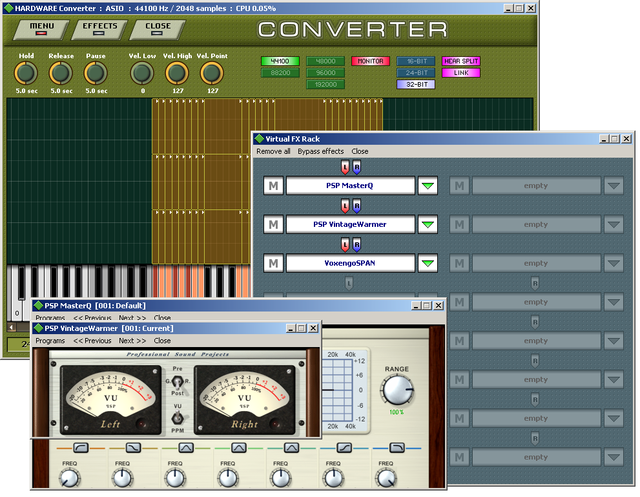Click the fourth EQ band bell filter icon
The width and height of the screenshot is (640, 497).
[239, 448]
